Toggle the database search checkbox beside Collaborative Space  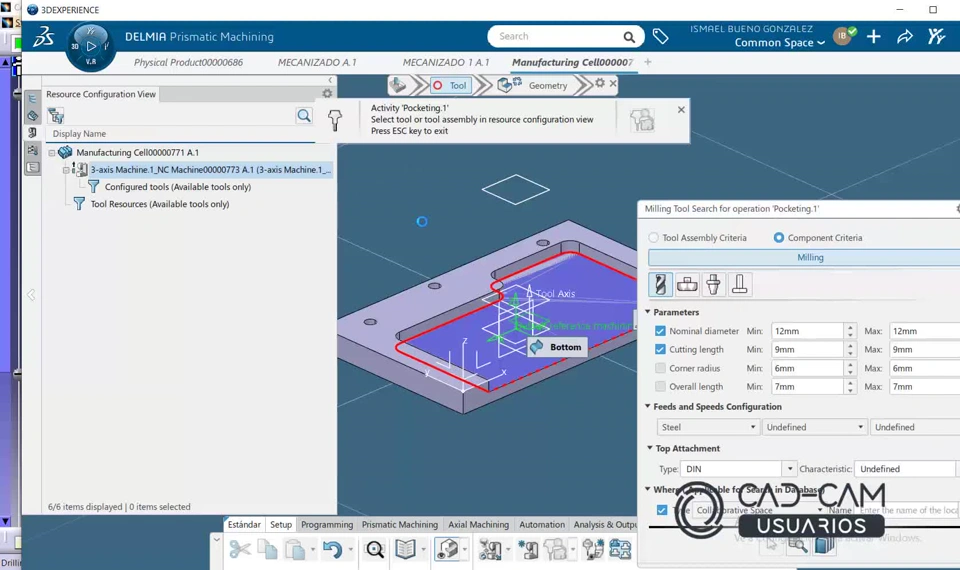tap(662, 509)
